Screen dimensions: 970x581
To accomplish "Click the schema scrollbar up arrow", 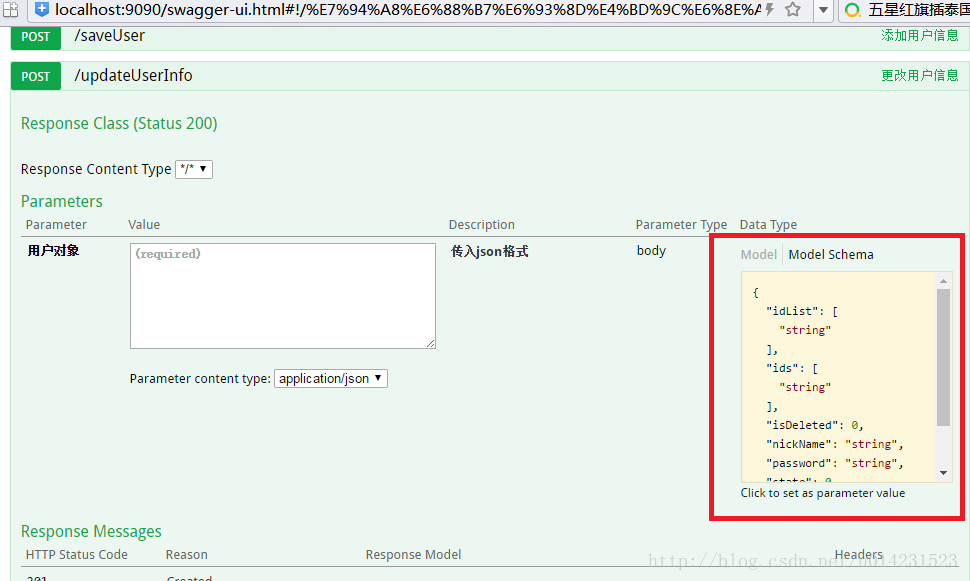I will (943, 281).
